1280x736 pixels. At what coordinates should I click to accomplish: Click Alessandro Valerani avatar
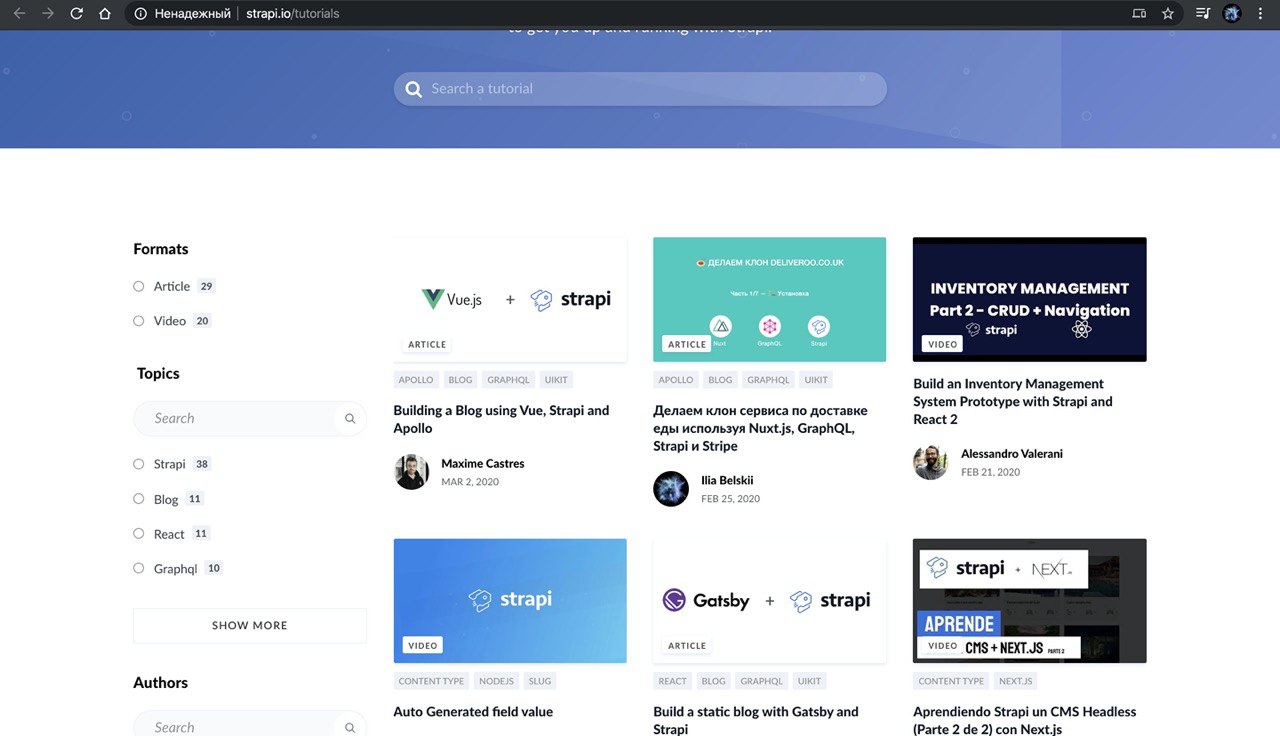click(931, 462)
